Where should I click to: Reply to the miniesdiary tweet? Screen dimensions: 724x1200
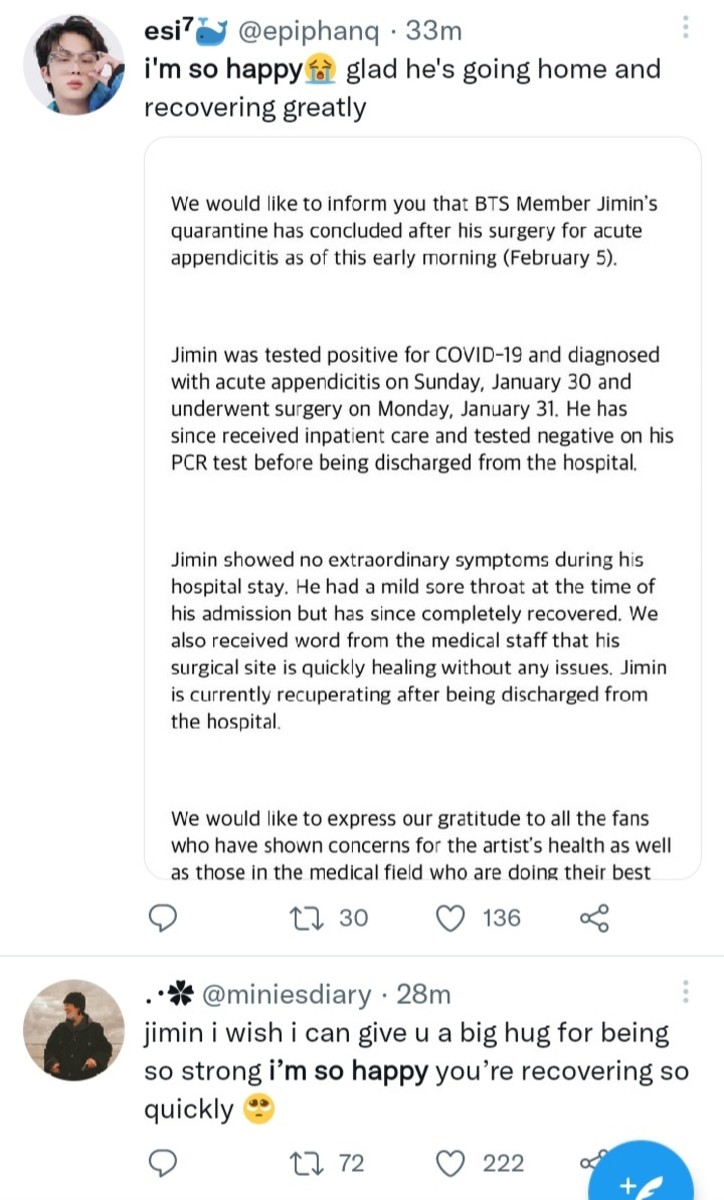pos(162,1163)
